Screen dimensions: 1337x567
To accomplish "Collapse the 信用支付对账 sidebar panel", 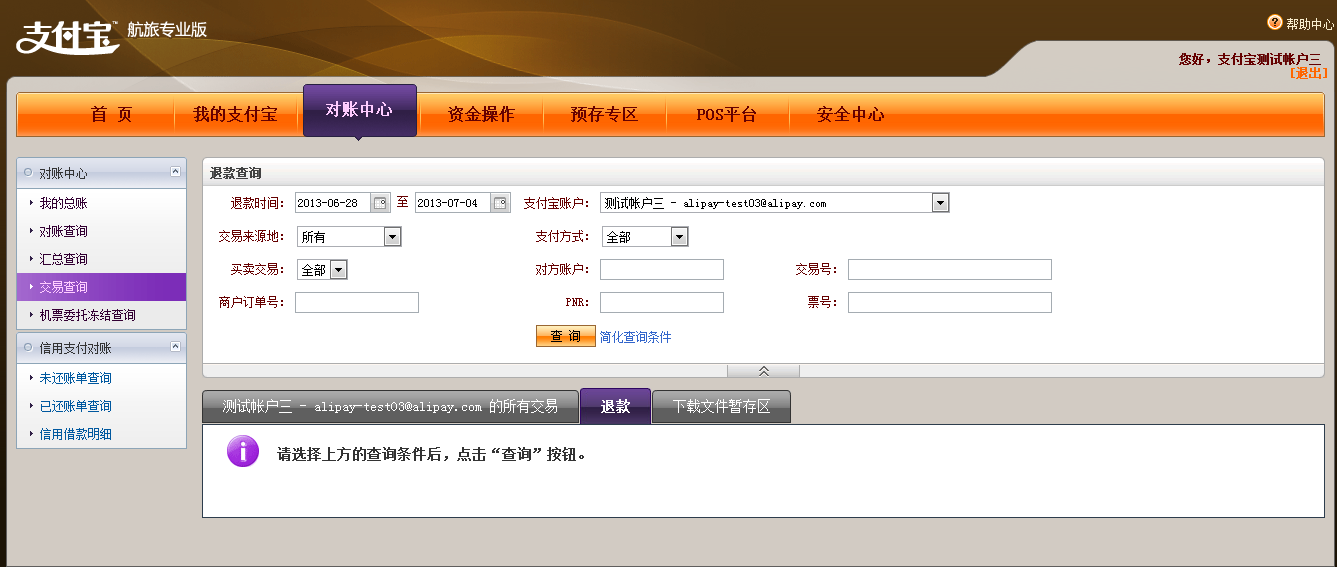I will pos(176,348).
